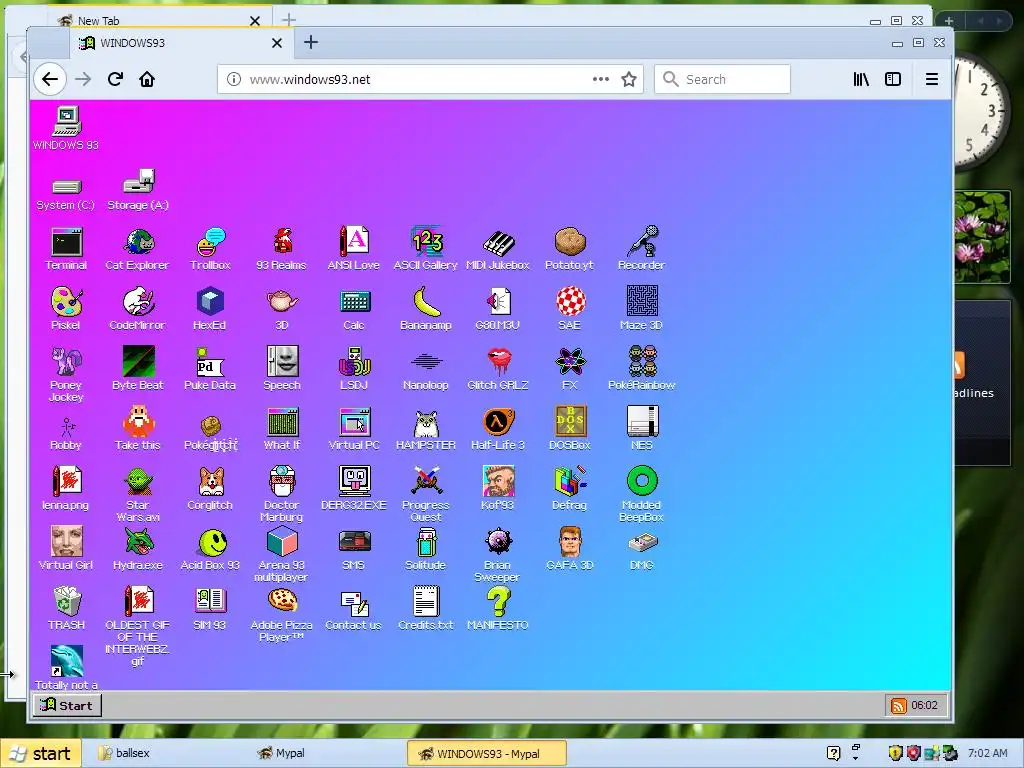Launch DERG32.EXE

354,488
